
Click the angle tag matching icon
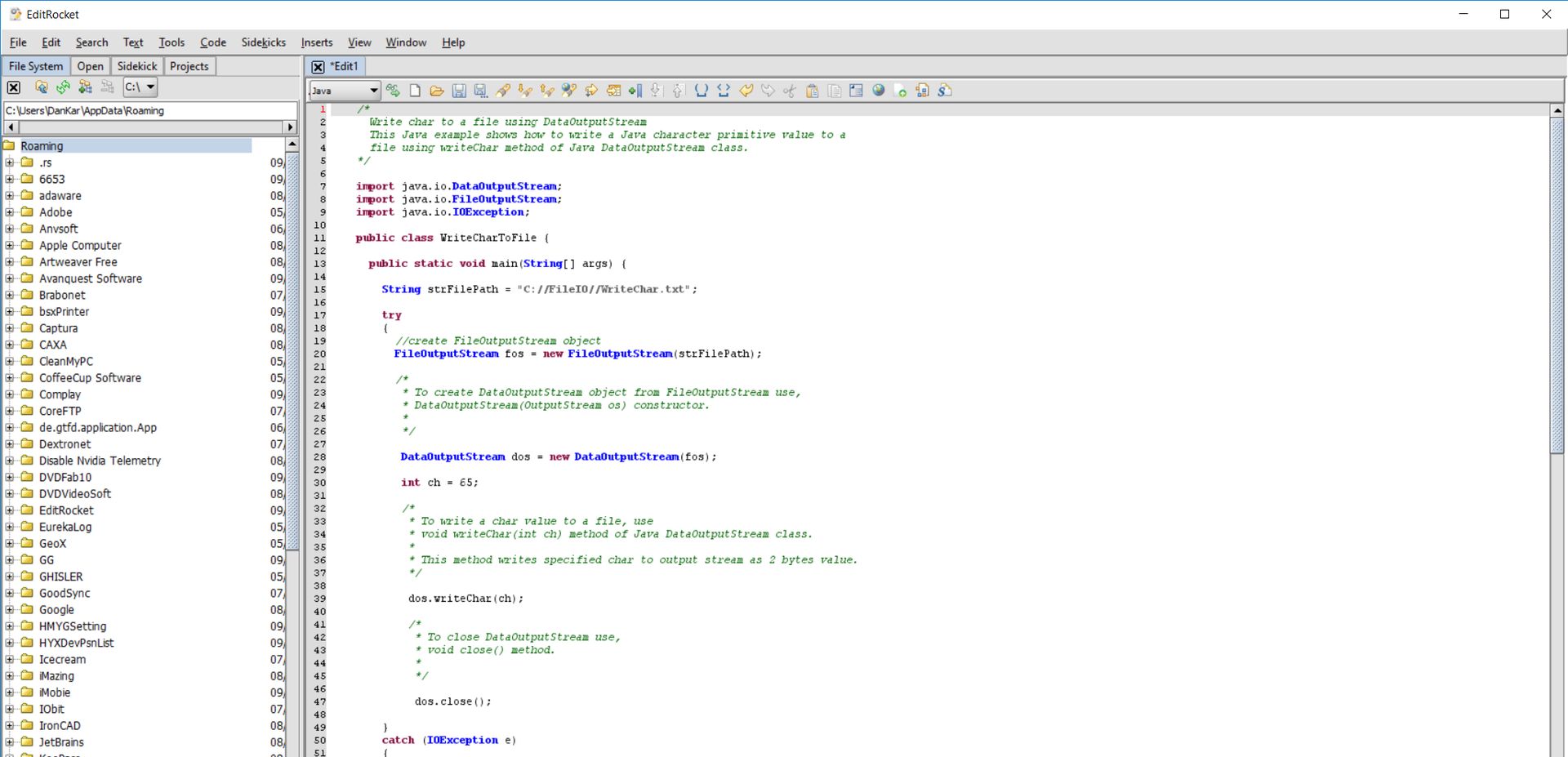click(x=724, y=91)
